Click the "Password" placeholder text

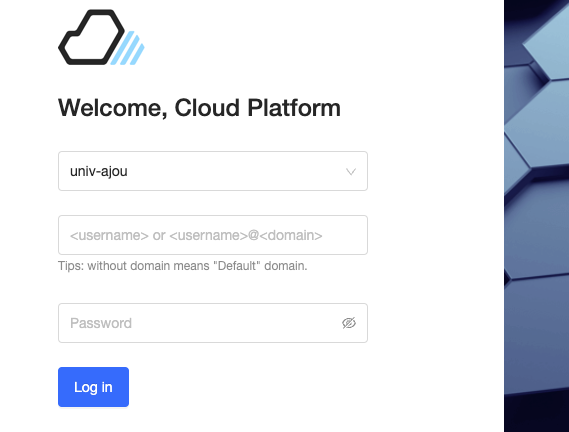point(101,323)
